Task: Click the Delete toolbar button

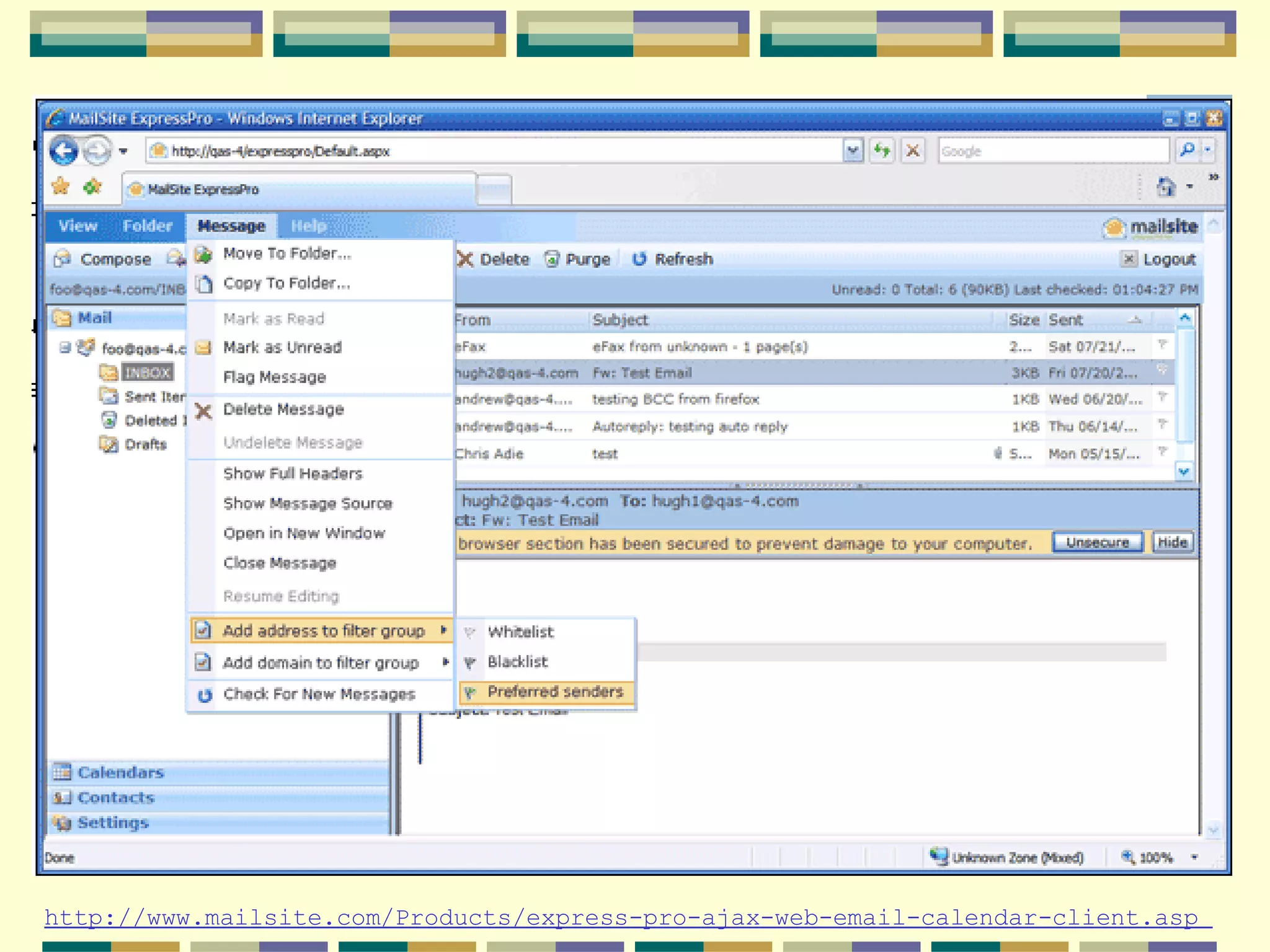Action: pyautogui.click(x=494, y=259)
